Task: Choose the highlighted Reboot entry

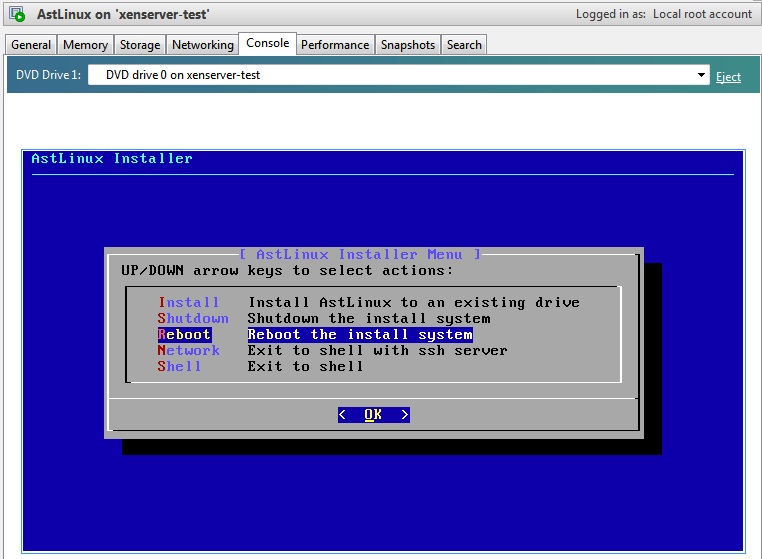Action: click(x=184, y=334)
